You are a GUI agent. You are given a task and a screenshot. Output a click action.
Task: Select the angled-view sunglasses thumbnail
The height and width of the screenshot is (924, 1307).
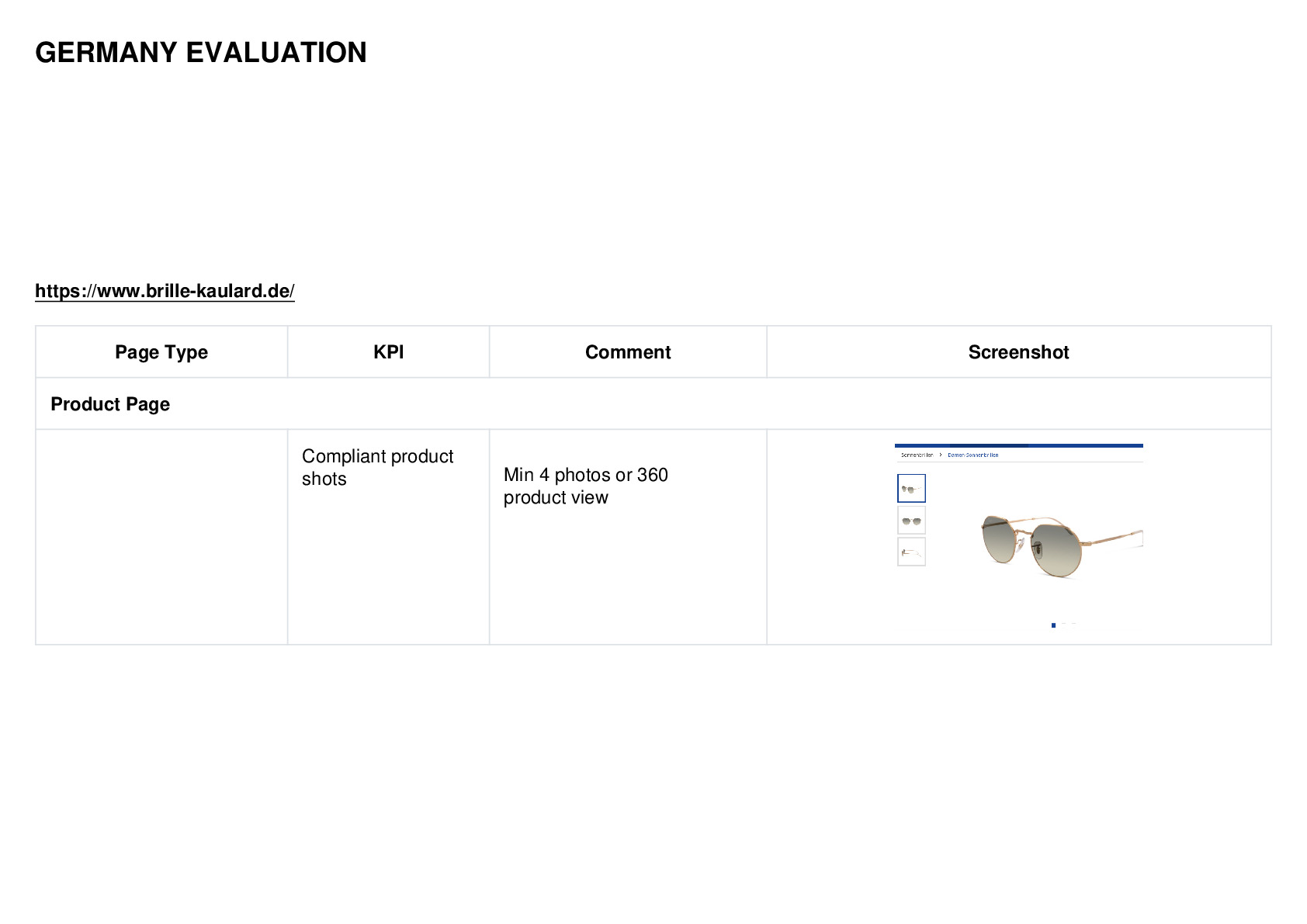[x=911, y=489]
